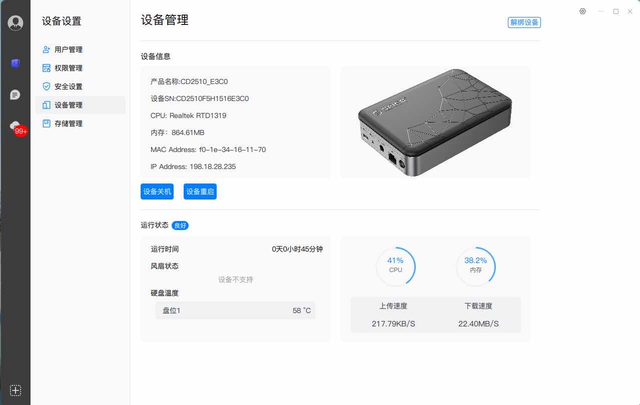The height and width of the screenshot is (405, 640).
Task: Click the 盘位1 disk temperature row
Action: (235, 311)
